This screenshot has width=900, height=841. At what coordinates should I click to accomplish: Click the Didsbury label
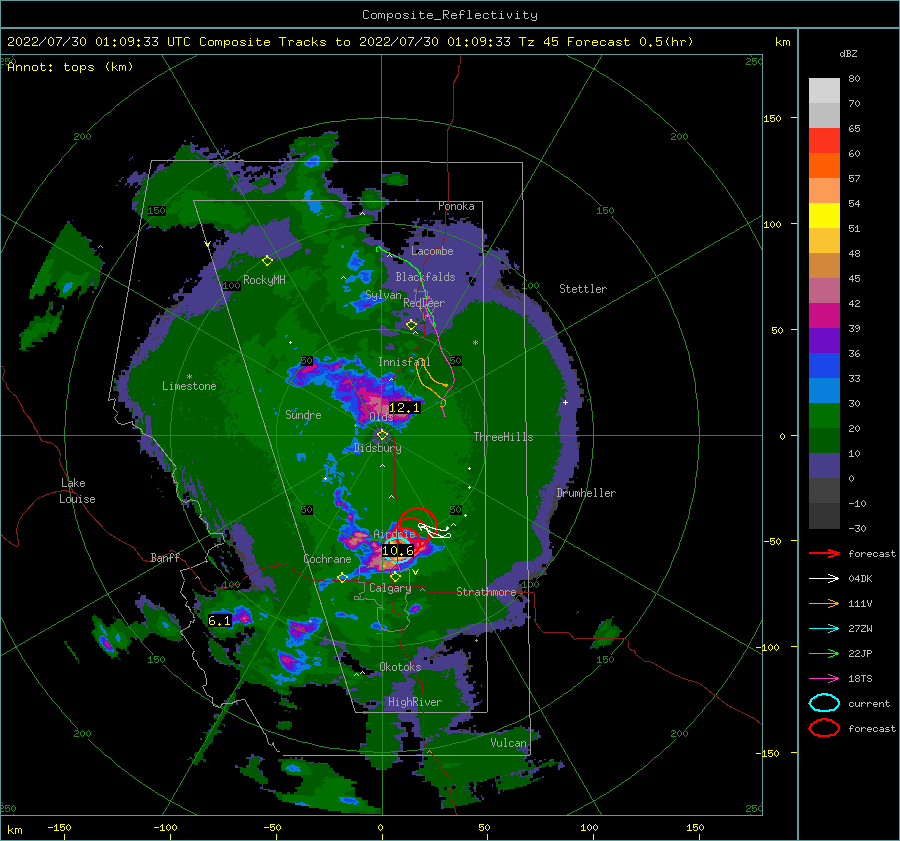(x=377, y=448)
